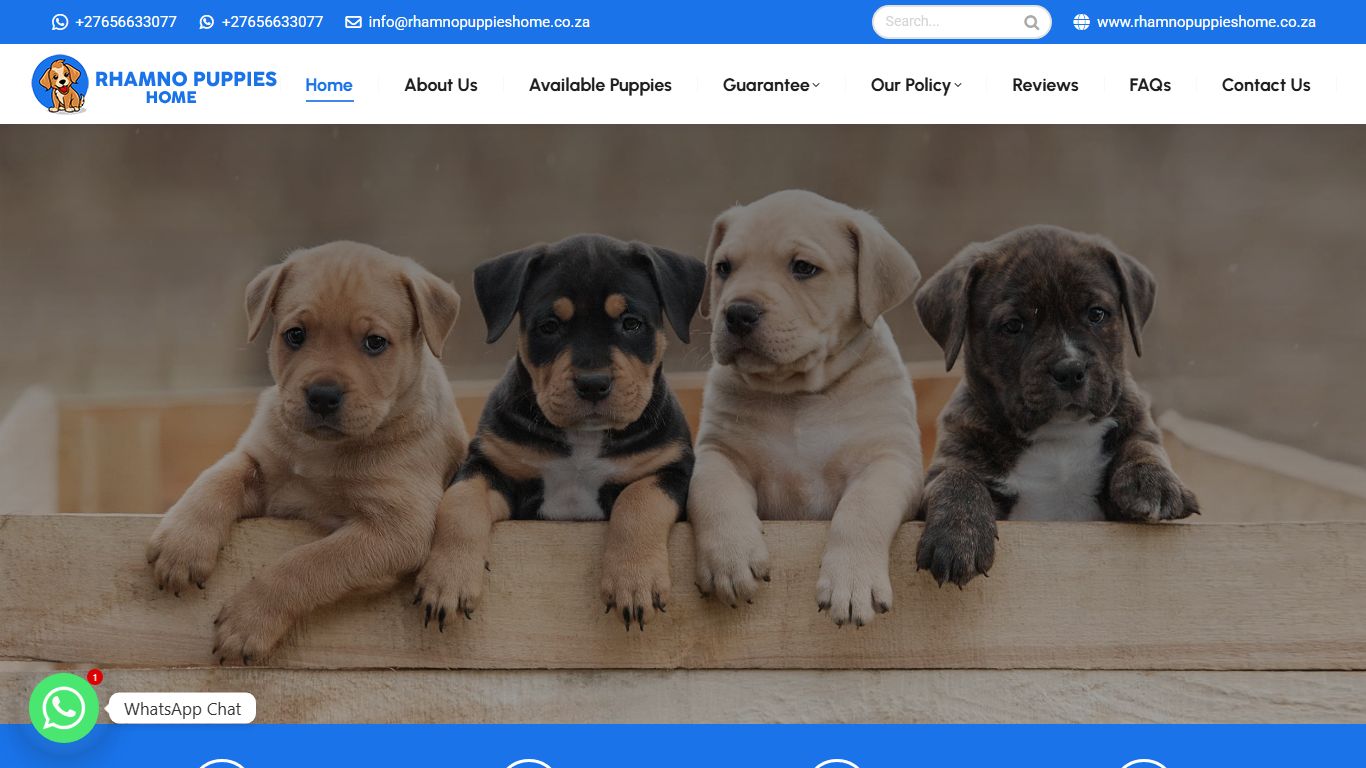
Task: Click the magnifying glass search icon
Action: [x=1031, y=21]
